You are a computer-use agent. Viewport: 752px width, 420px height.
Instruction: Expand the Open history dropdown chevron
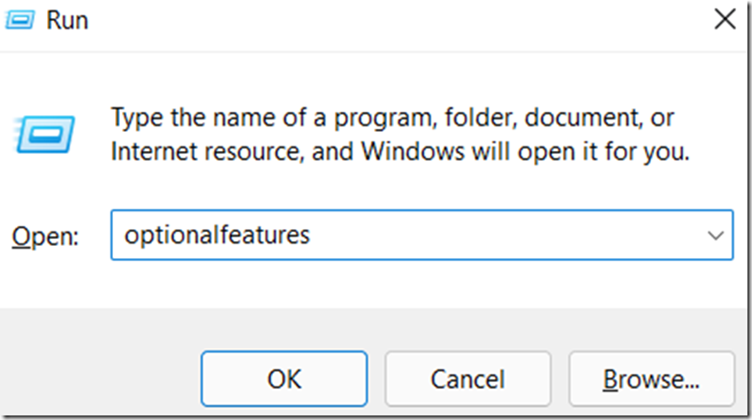pos(715,236)
